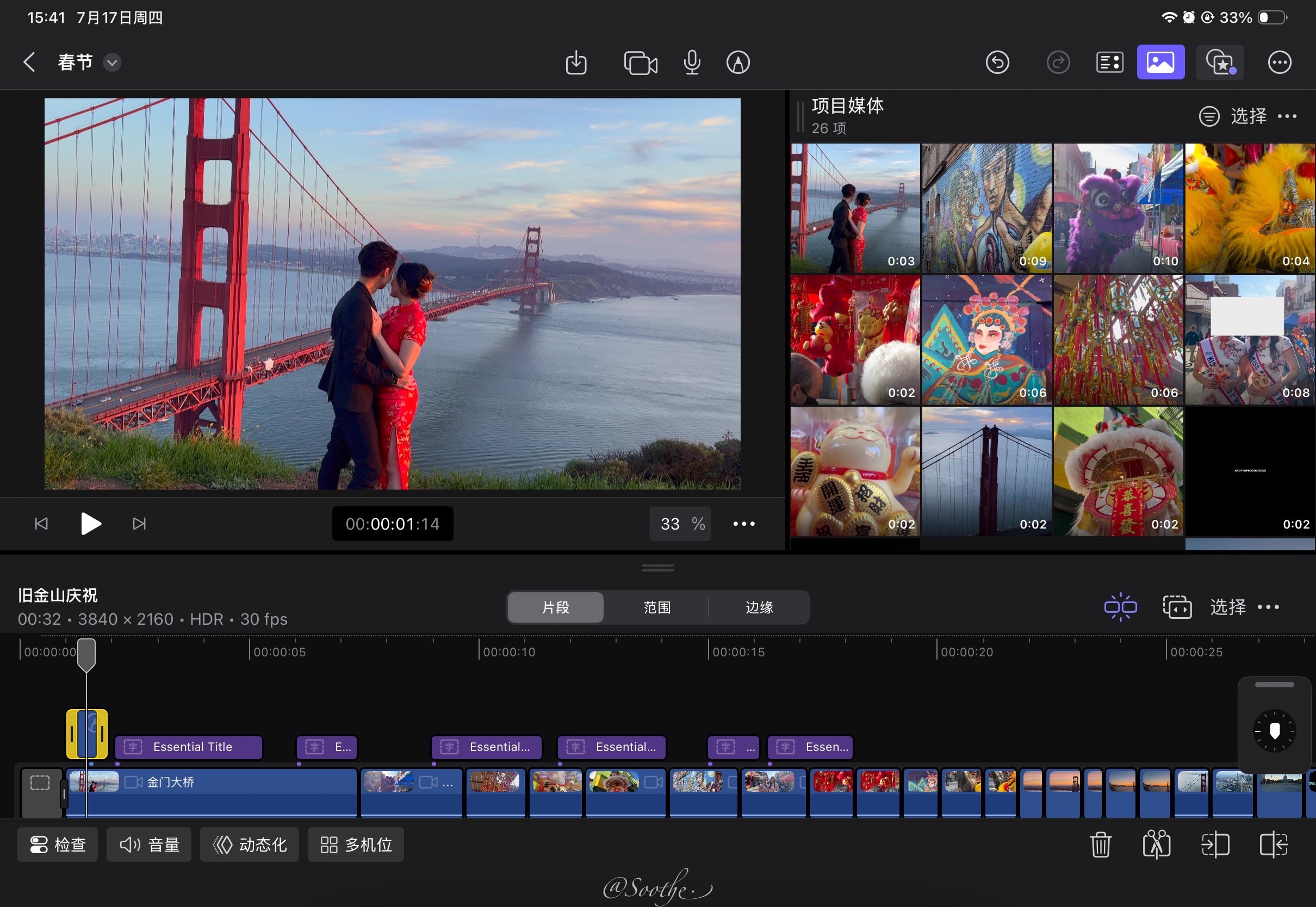Click the 音量 volume button
Screen dimensions: 1316x907
[x=149, y=845]
